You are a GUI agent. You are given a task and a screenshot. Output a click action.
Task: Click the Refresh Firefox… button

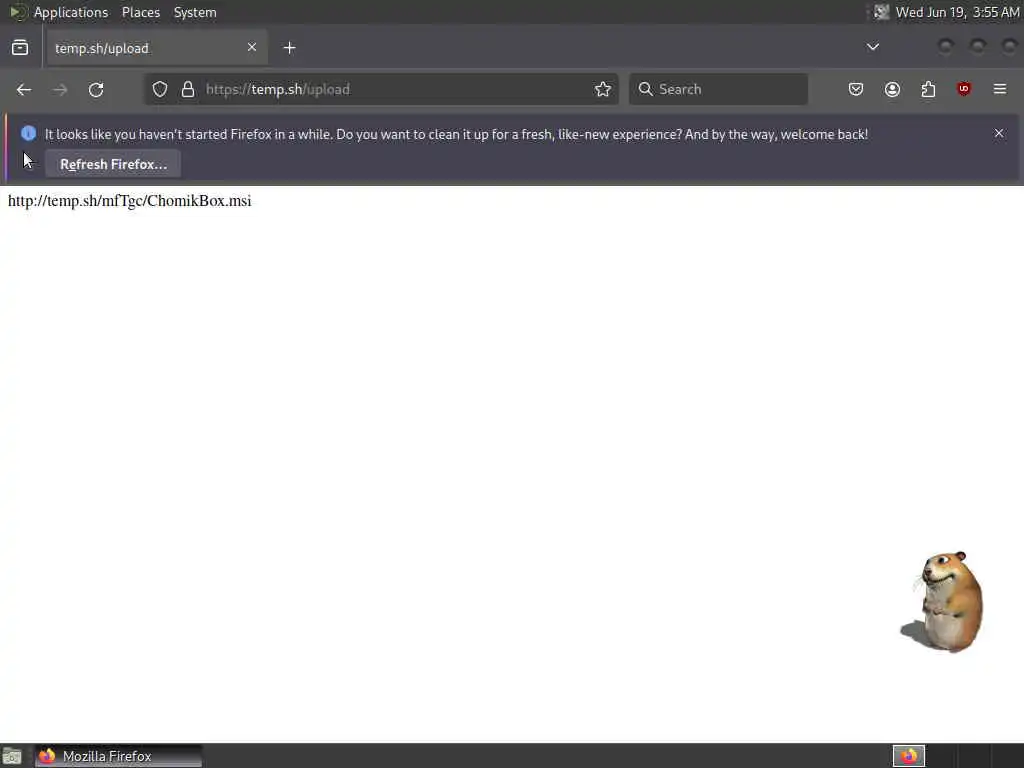113,164
